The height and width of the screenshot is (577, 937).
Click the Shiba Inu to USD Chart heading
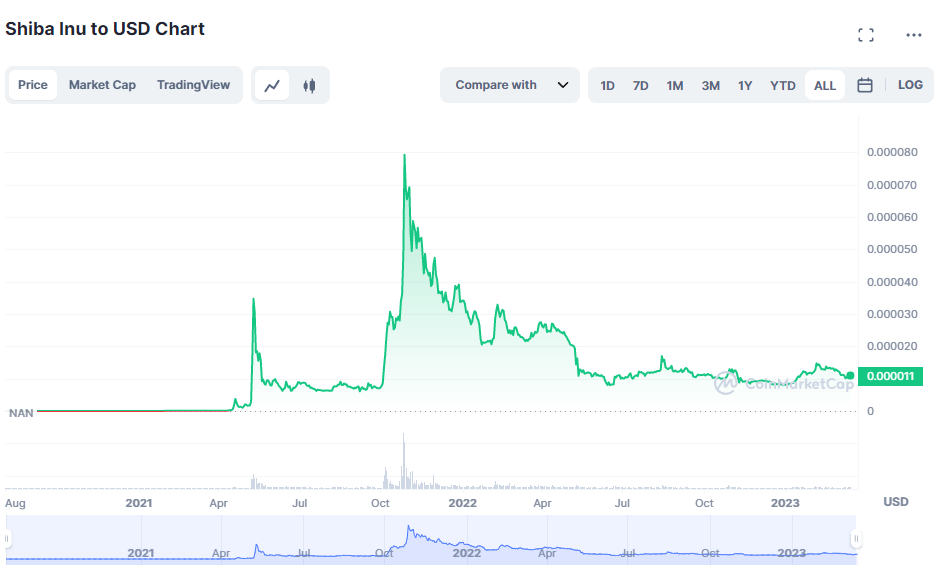(x=105, y=29)
